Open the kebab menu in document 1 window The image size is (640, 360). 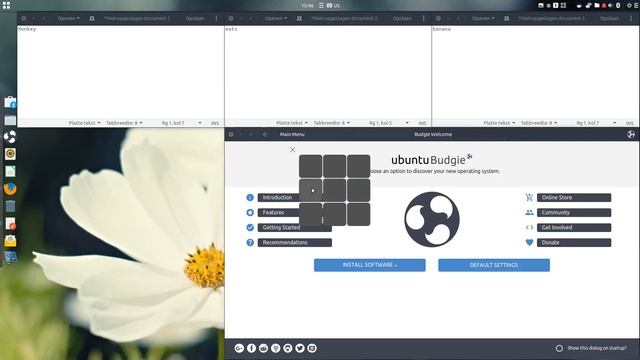pyautogui.click(x=216, y=18)
